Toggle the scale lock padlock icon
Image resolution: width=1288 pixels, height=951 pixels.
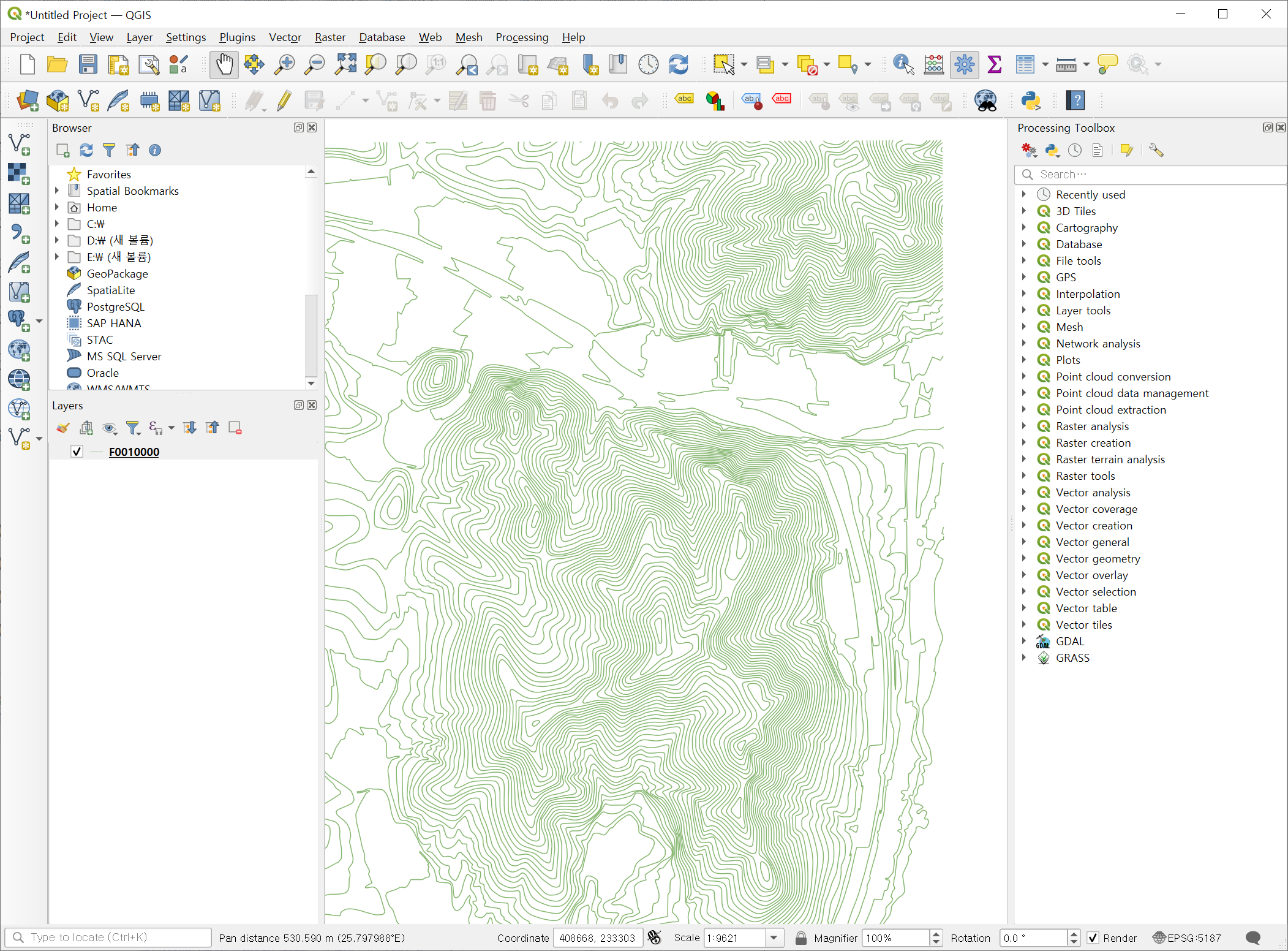[x=800, y=938]
